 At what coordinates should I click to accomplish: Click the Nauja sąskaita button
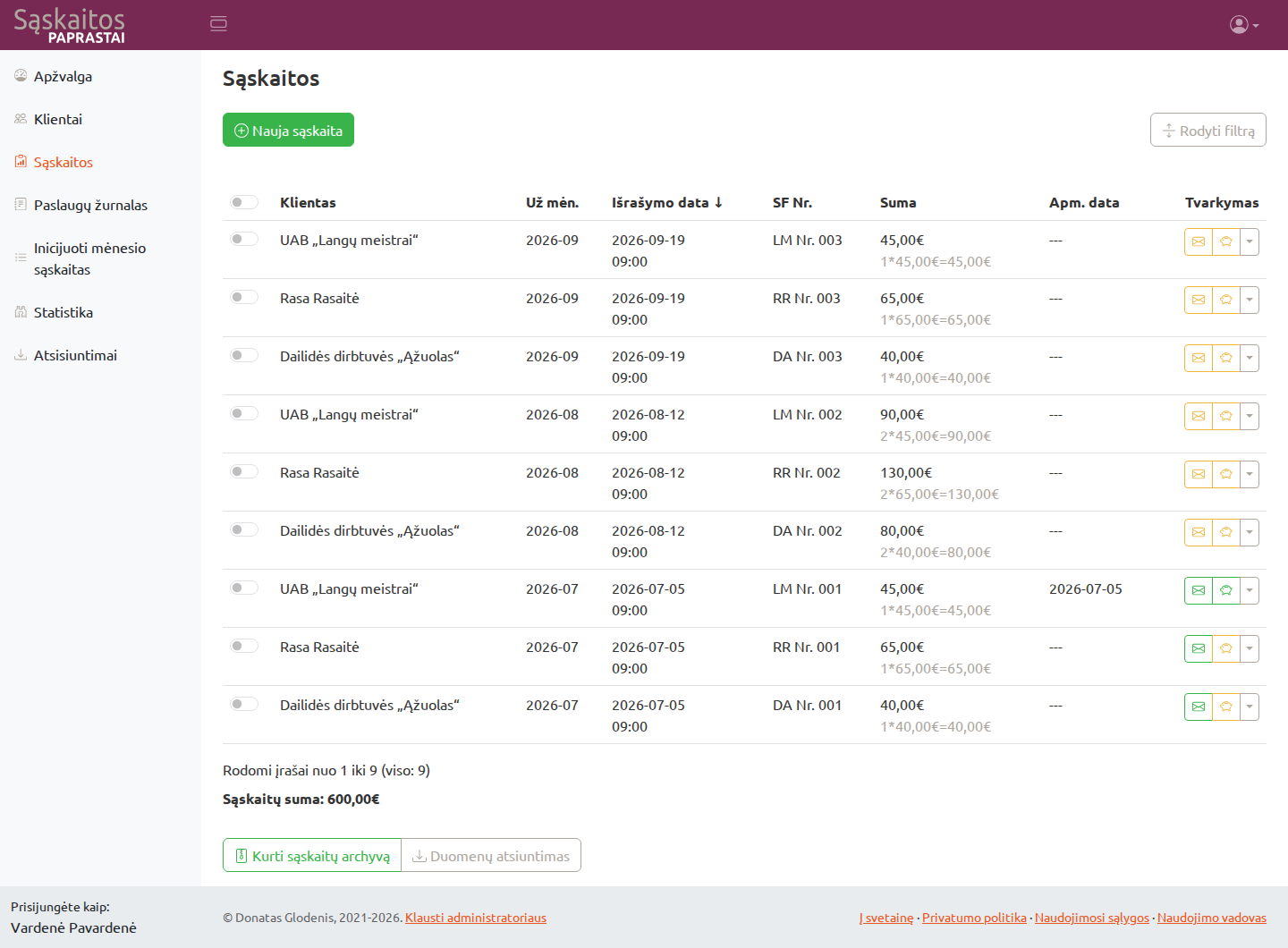pyautogui.click(x=288, y=130)
